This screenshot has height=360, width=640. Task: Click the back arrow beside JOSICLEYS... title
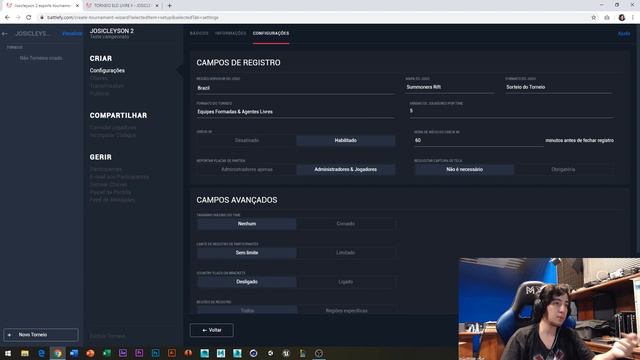point(4,34)
